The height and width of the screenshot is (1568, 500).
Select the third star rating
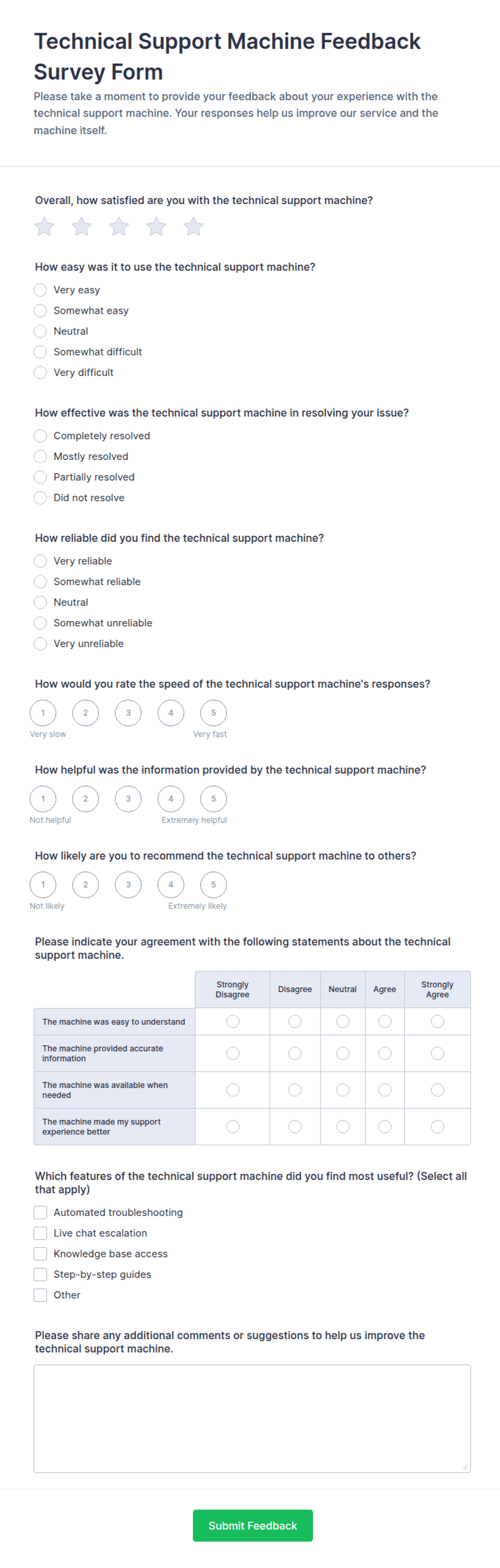[119, 227]
